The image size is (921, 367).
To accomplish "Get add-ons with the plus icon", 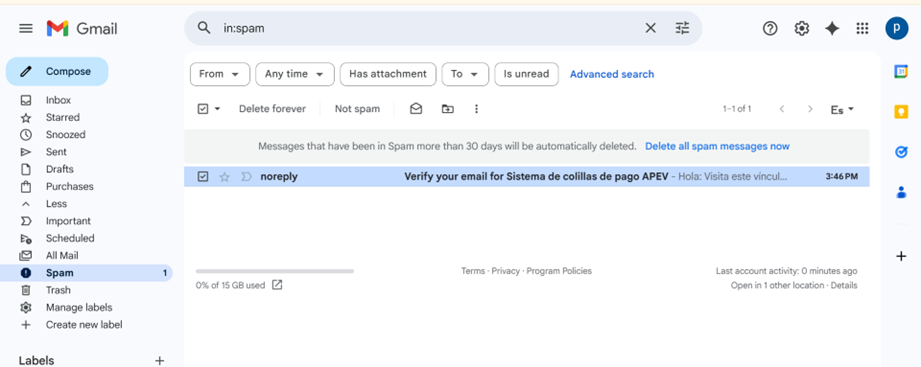I will pos(901,256).
